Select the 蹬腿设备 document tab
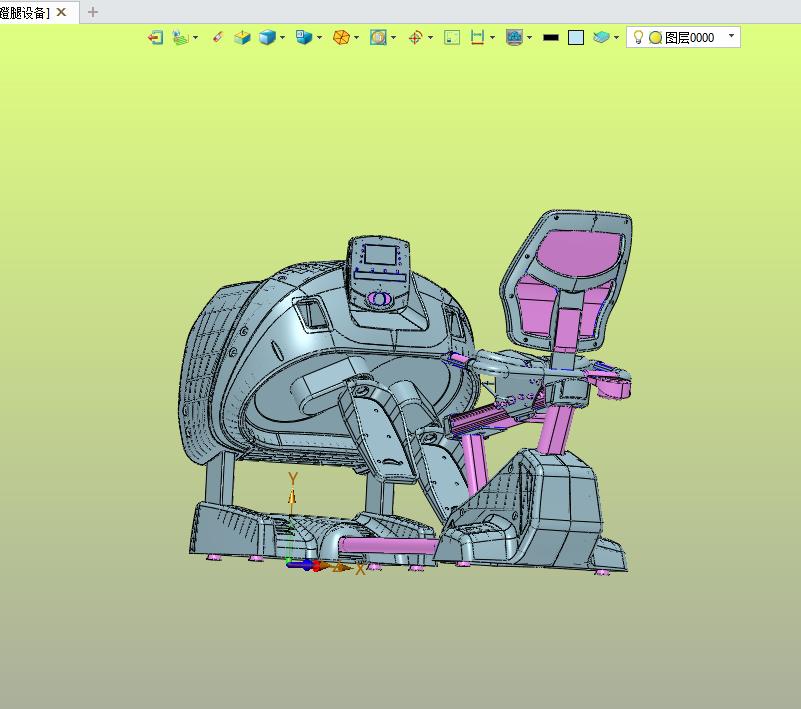Screen dimensions: 801x709 [25, 13]
